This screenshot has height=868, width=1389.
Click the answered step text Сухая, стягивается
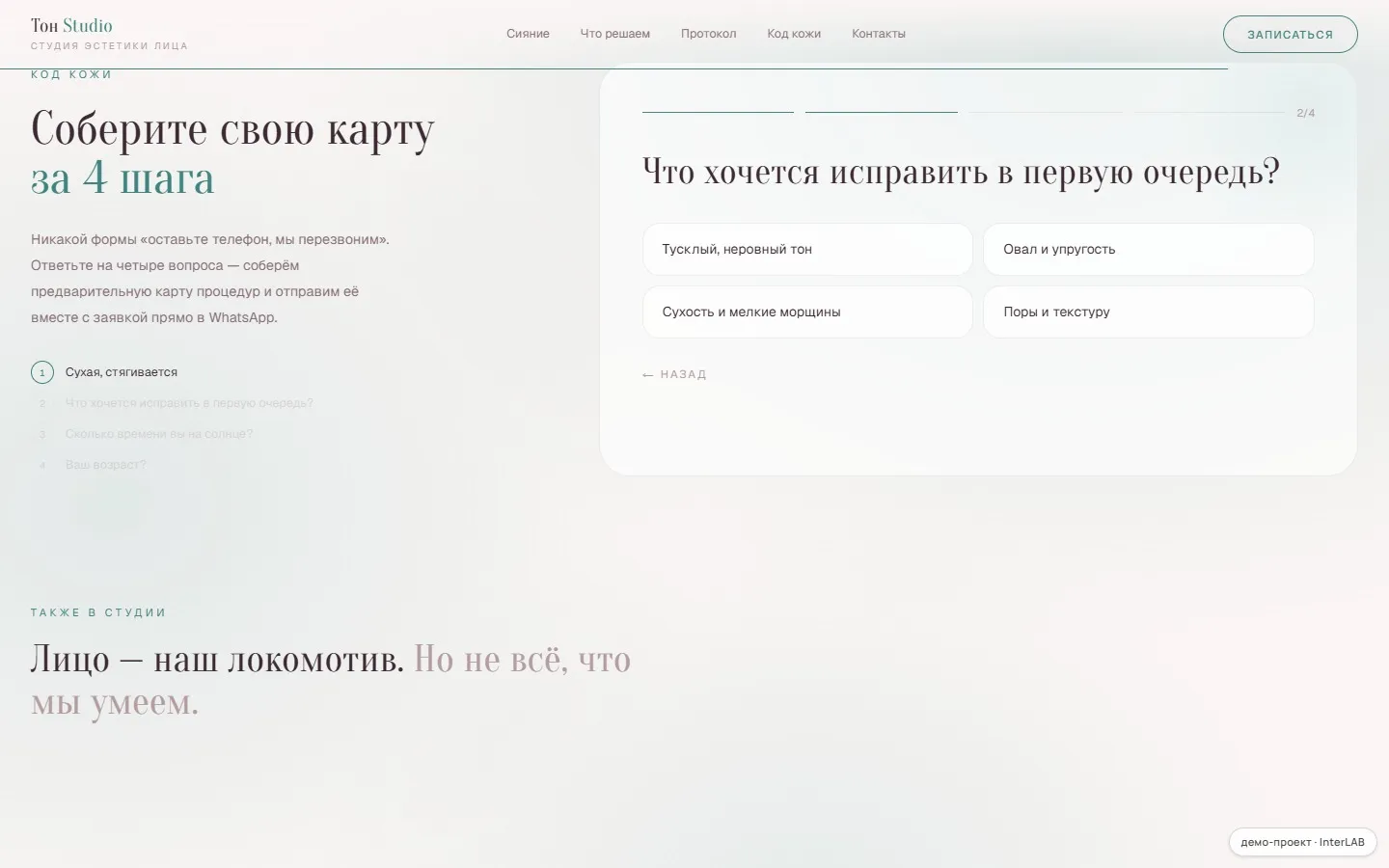point(122,372)
